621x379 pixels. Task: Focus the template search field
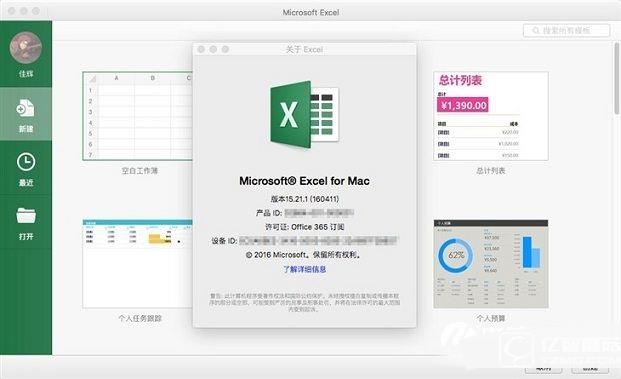566,30
